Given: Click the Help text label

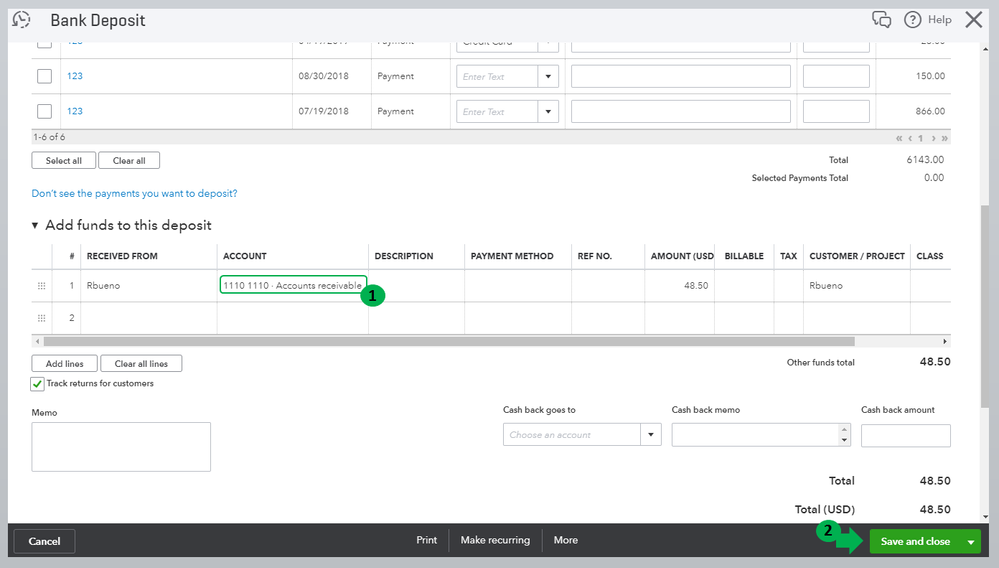Looking at the screenshot, I should [939, 20].
